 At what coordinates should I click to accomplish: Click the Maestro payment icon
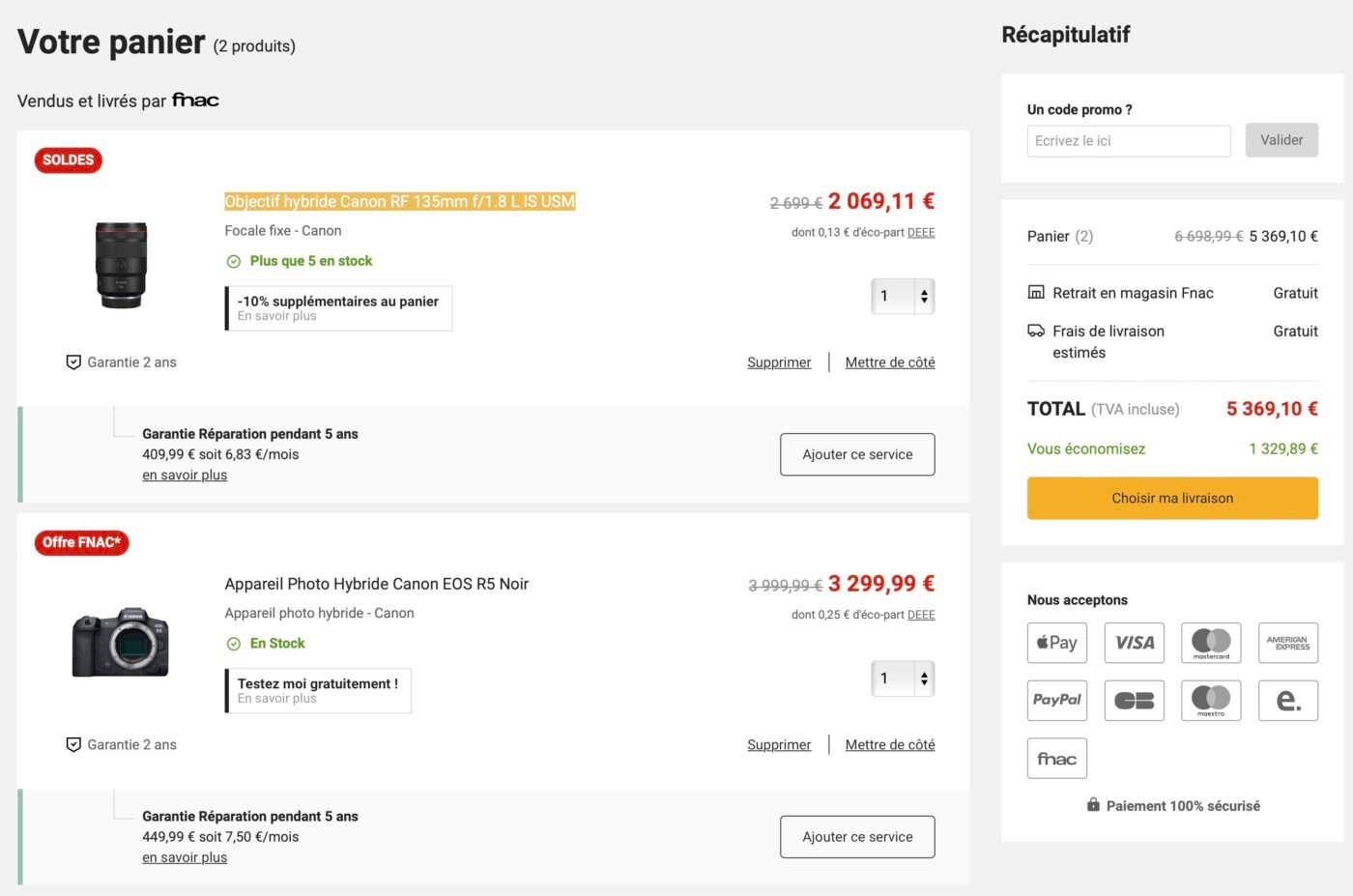[x=1211, y=701]
